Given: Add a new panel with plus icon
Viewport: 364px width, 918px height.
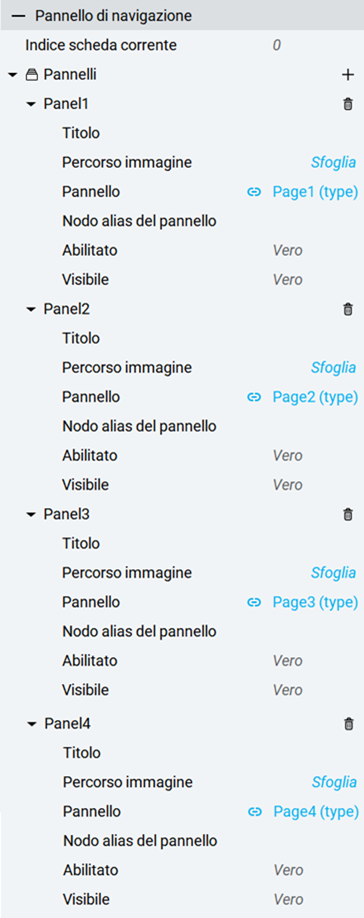Looking at the screenshot, I should coord(348,75).
